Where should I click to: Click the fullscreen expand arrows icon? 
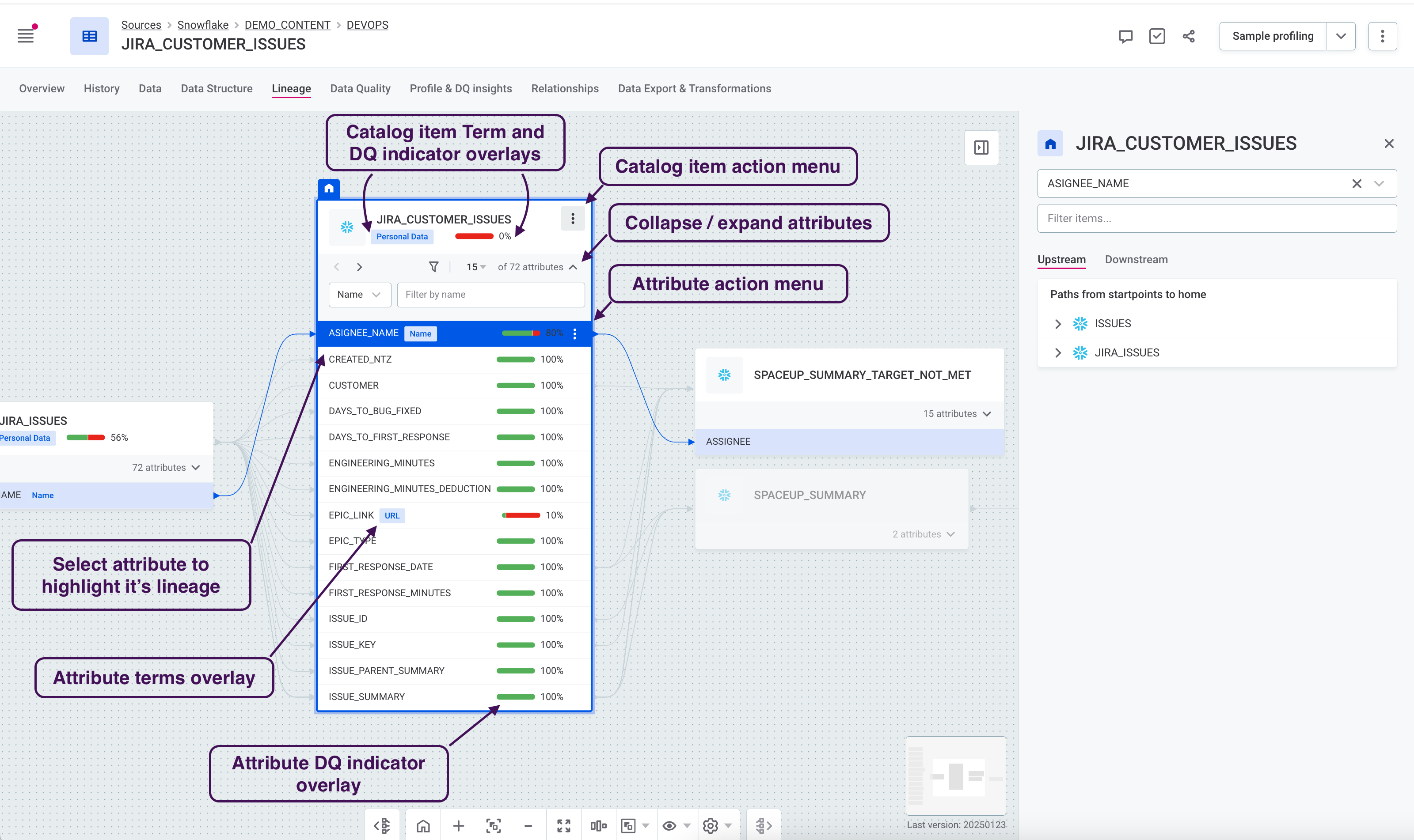tap(563, 826)
